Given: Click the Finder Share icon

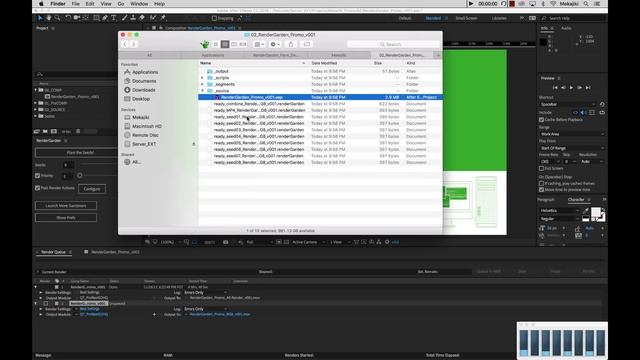Looking at the screenshot, I should click(x=291, y=44).
